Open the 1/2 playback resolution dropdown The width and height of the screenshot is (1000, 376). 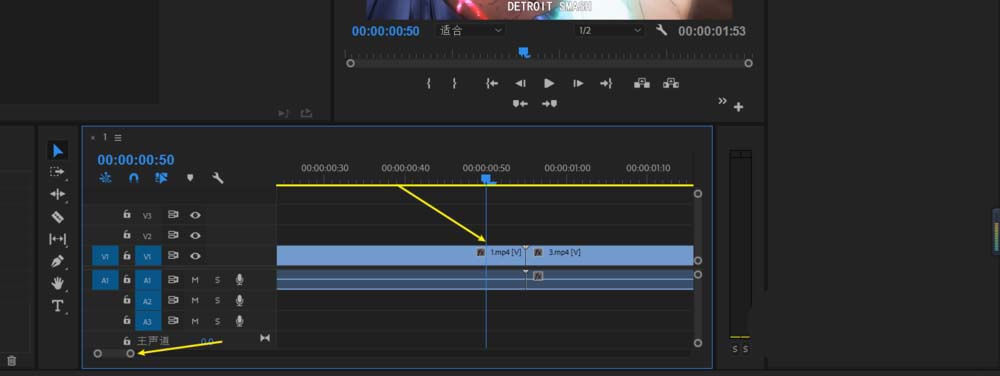click(x=609, y=30)
